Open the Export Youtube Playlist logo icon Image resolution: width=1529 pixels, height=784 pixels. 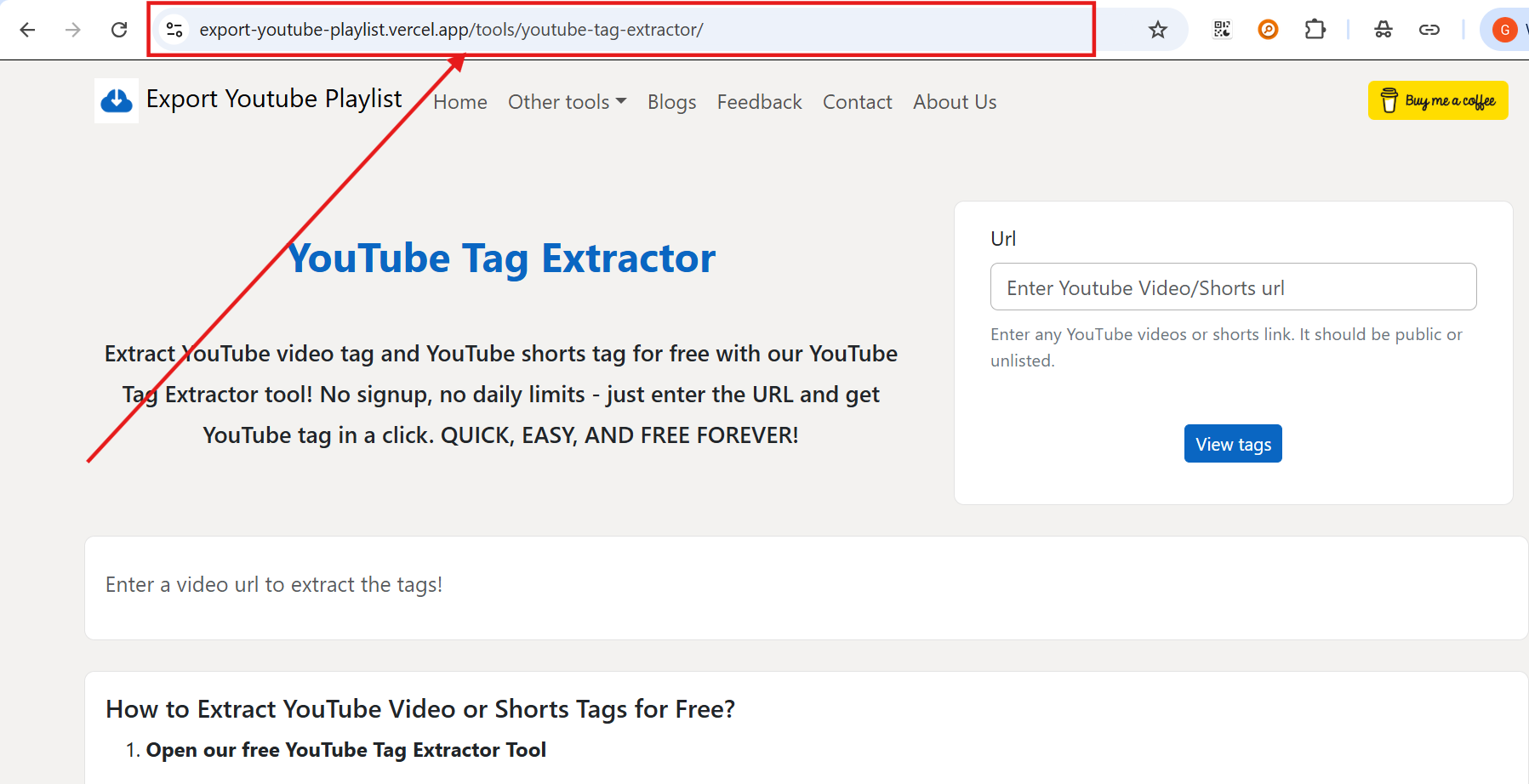tap(116, 100)
